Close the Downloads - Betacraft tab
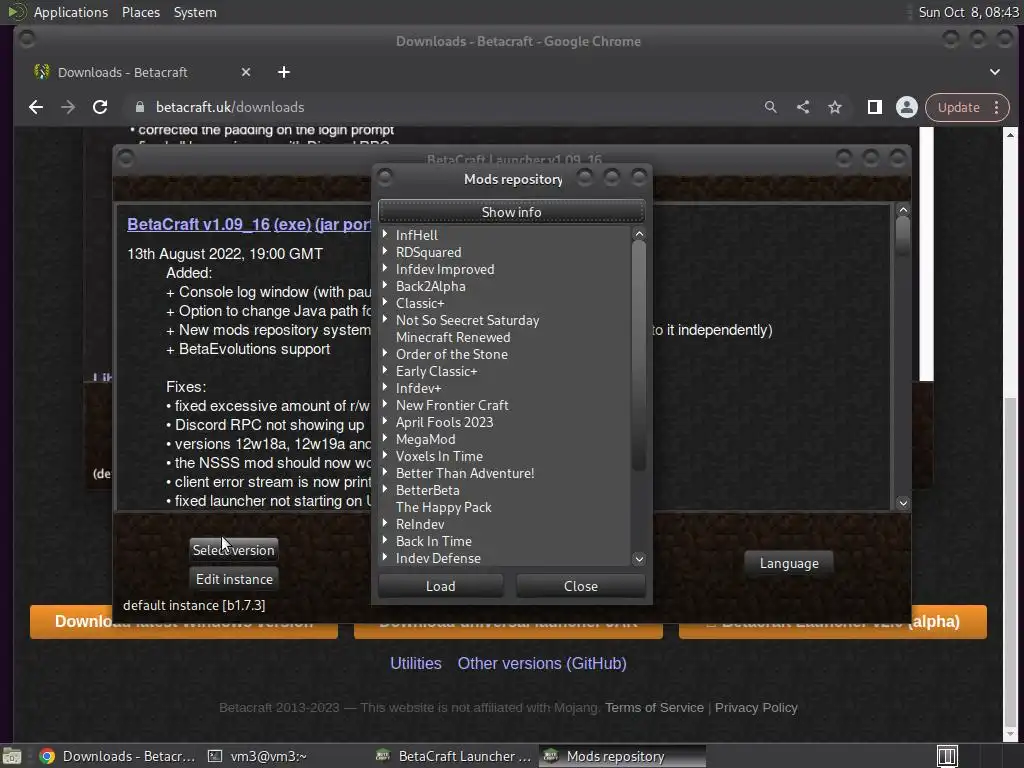This screenshot has height=768, width=1024. click(246, 72)
